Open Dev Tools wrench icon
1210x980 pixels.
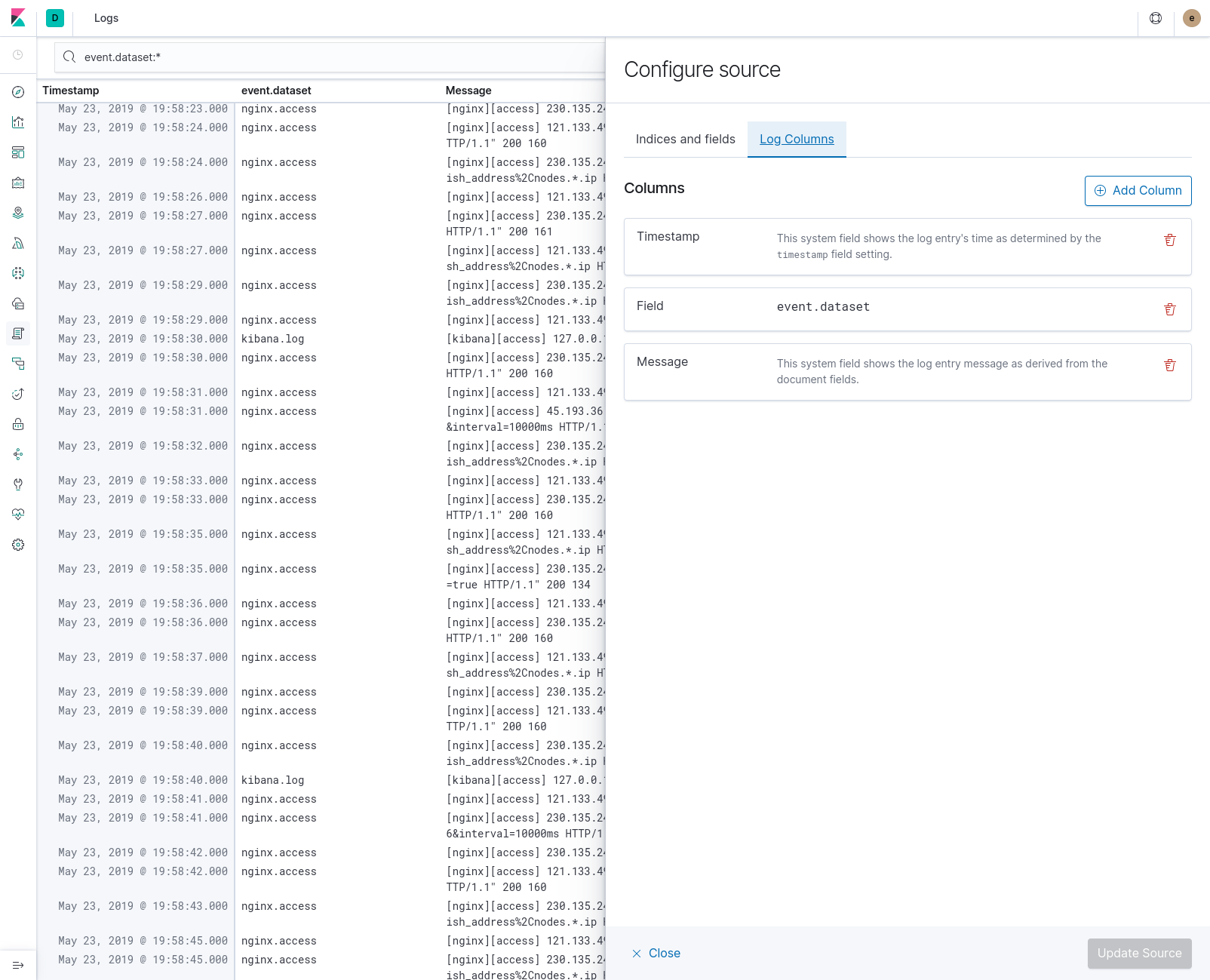(x=18, y=484)
